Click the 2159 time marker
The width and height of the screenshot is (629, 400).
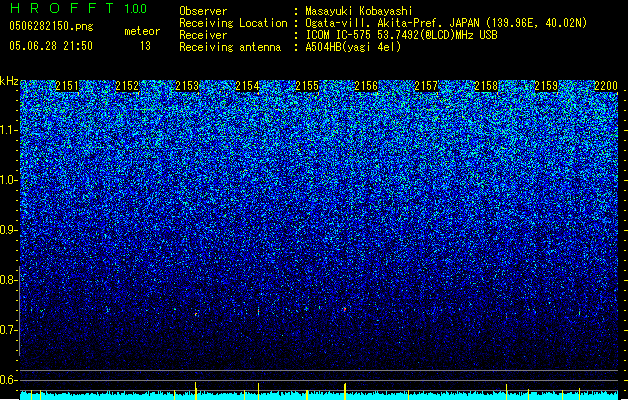546,86
